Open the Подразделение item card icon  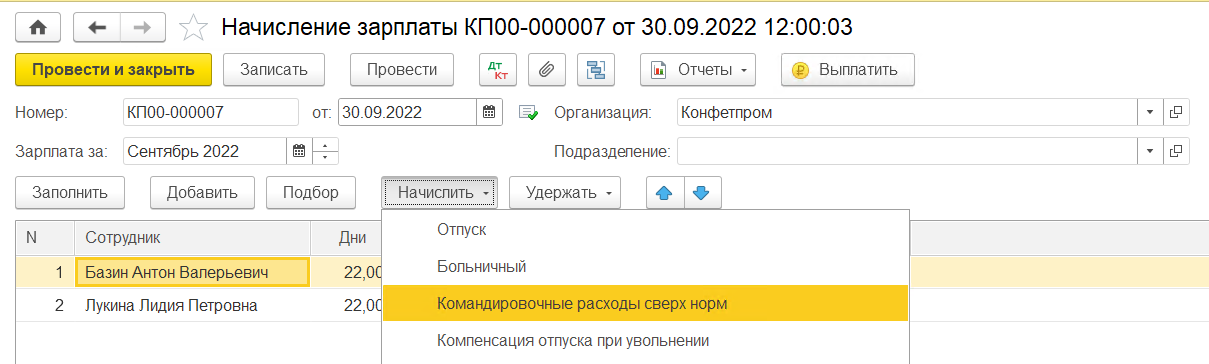tap(1176, 152)
